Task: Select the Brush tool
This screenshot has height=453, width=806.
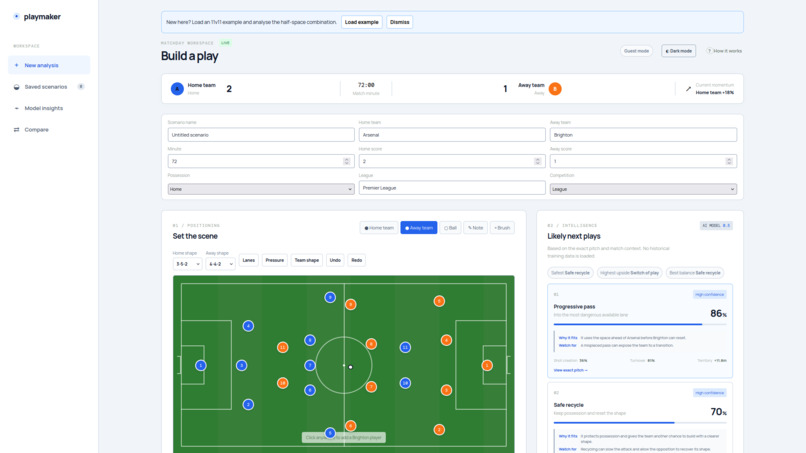Action: [x=502, y=228]
